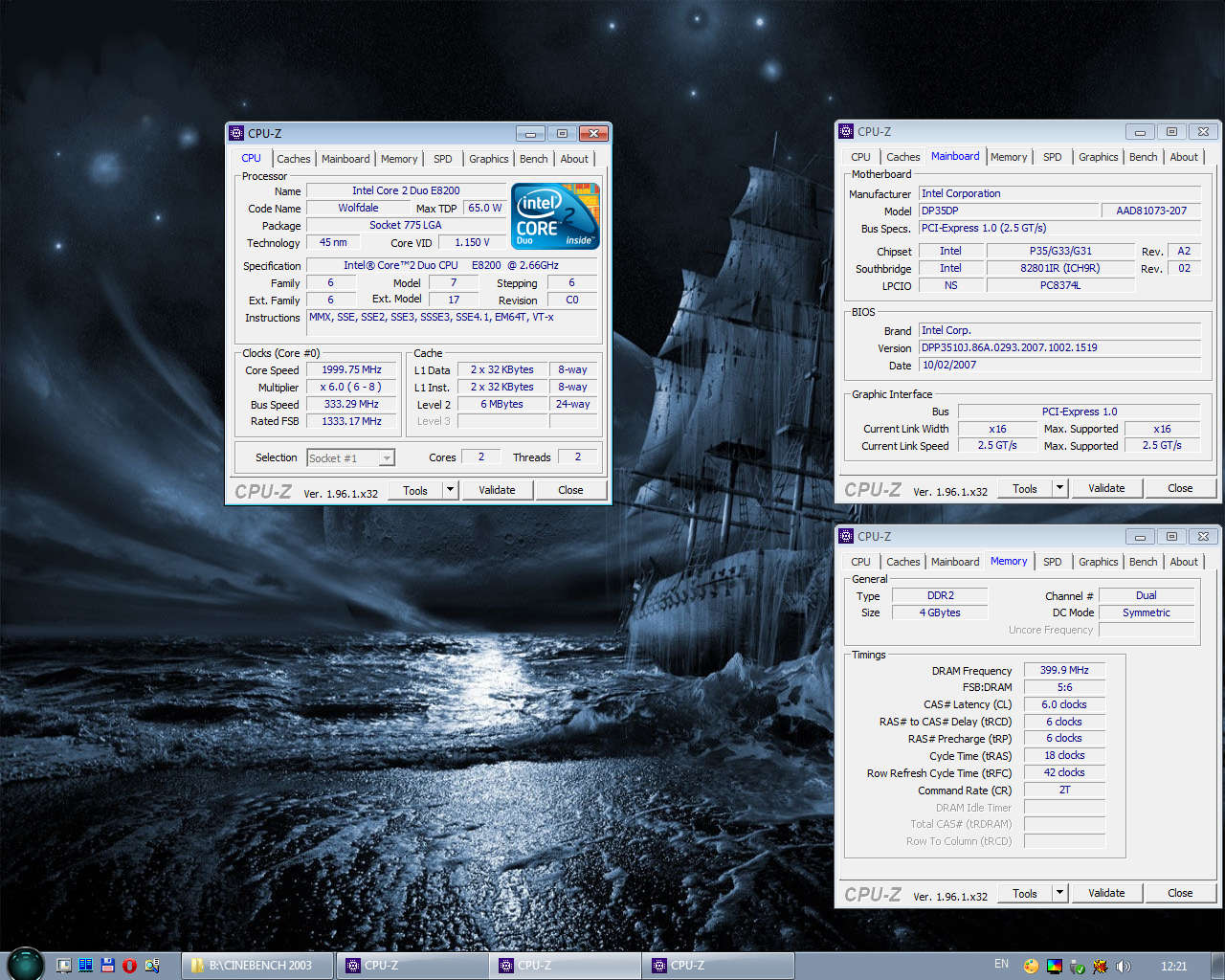1225x980 pixels.
Task: Click Close button in the Memory window
Action: 1180,893
